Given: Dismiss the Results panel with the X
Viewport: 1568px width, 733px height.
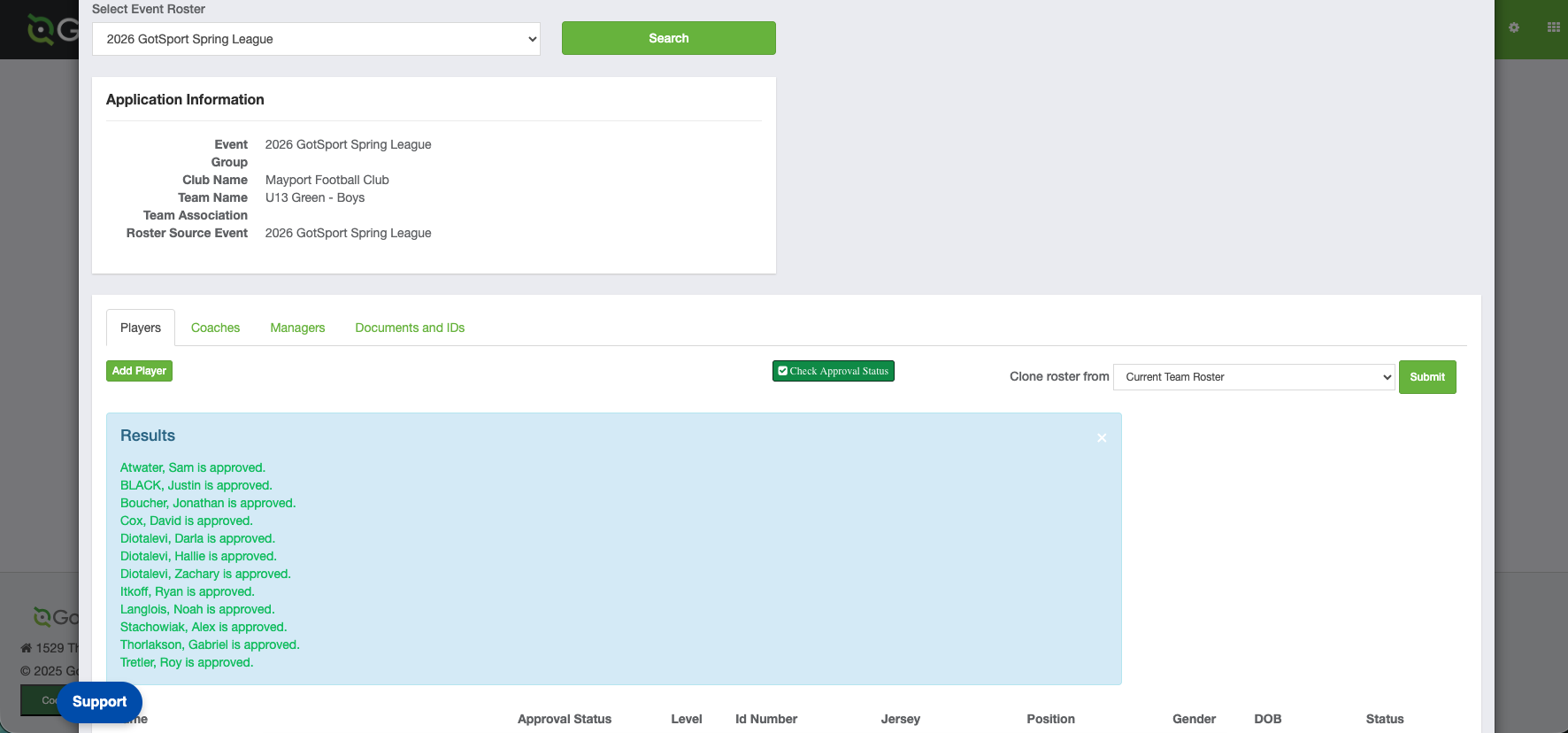Looking at the screenshot, I should pos(1102,438).
